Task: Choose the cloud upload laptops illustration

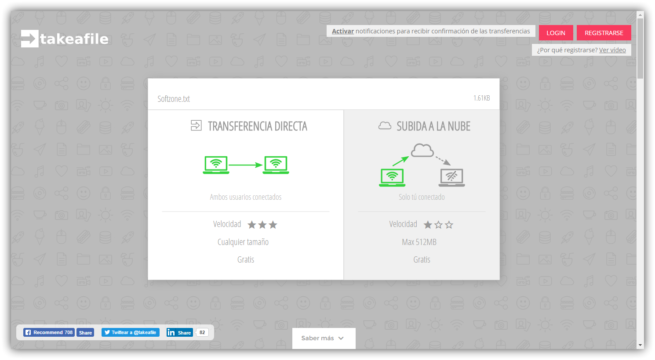Action: pos(422,165)
